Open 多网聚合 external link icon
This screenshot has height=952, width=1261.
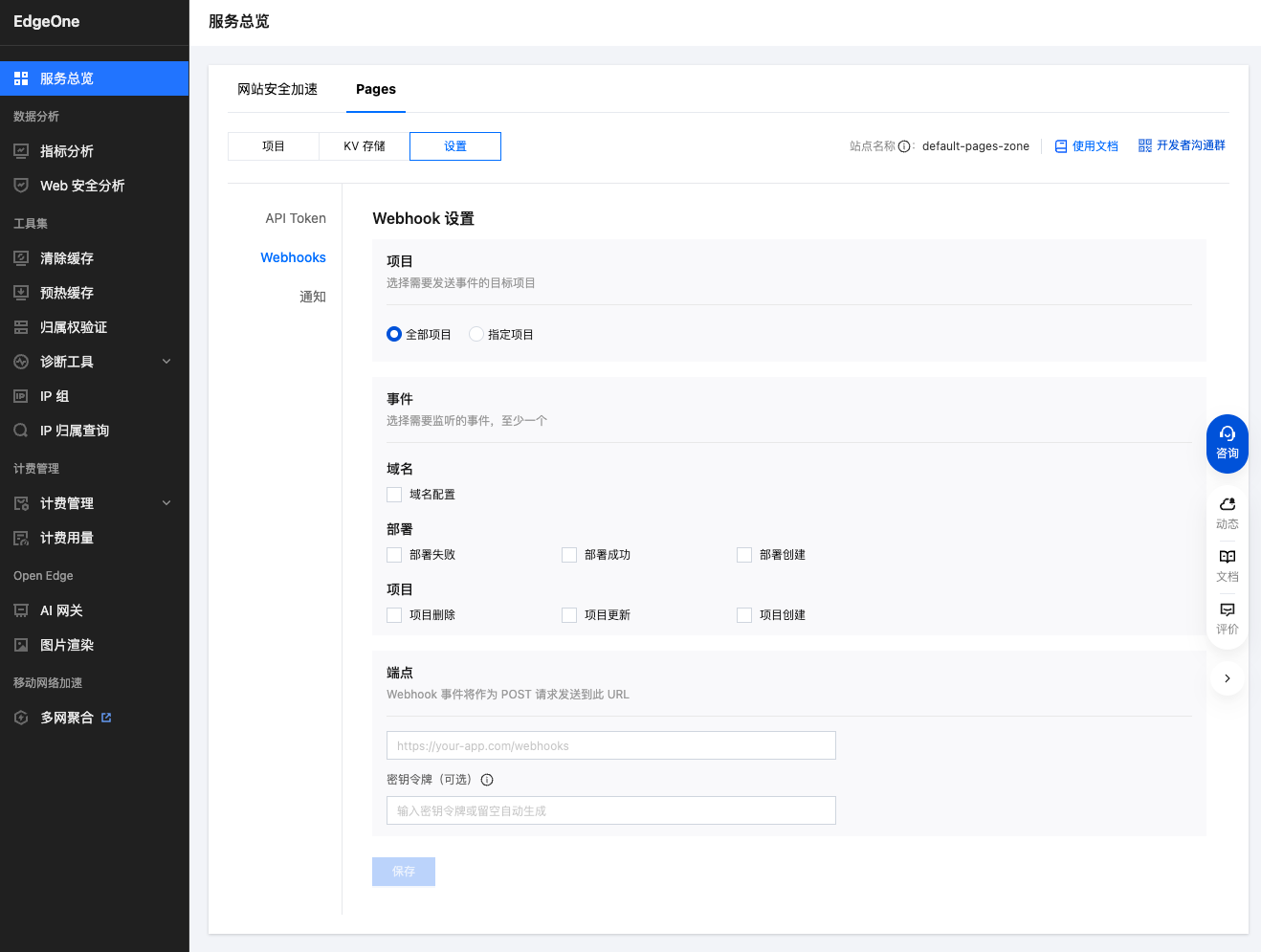coord(106,718)
